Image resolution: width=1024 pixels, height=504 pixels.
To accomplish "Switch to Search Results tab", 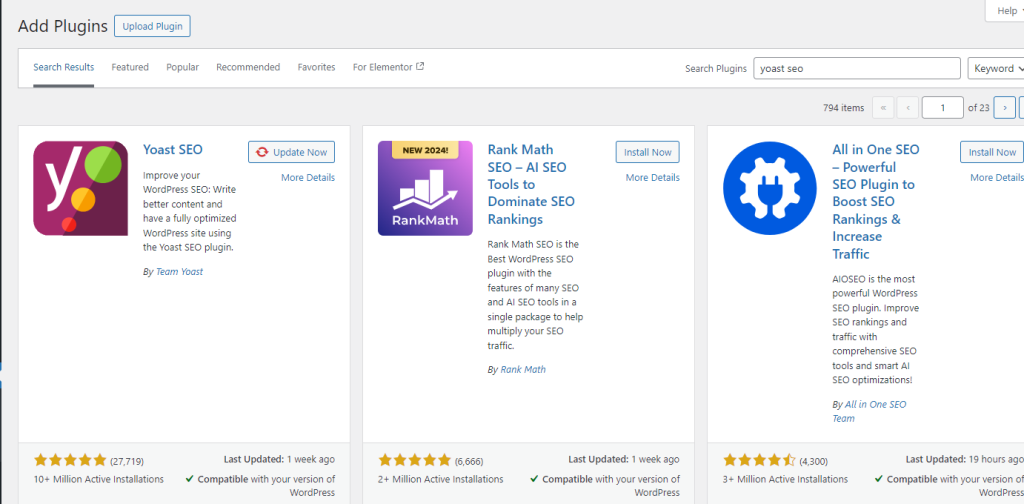I will coord(64,67).
